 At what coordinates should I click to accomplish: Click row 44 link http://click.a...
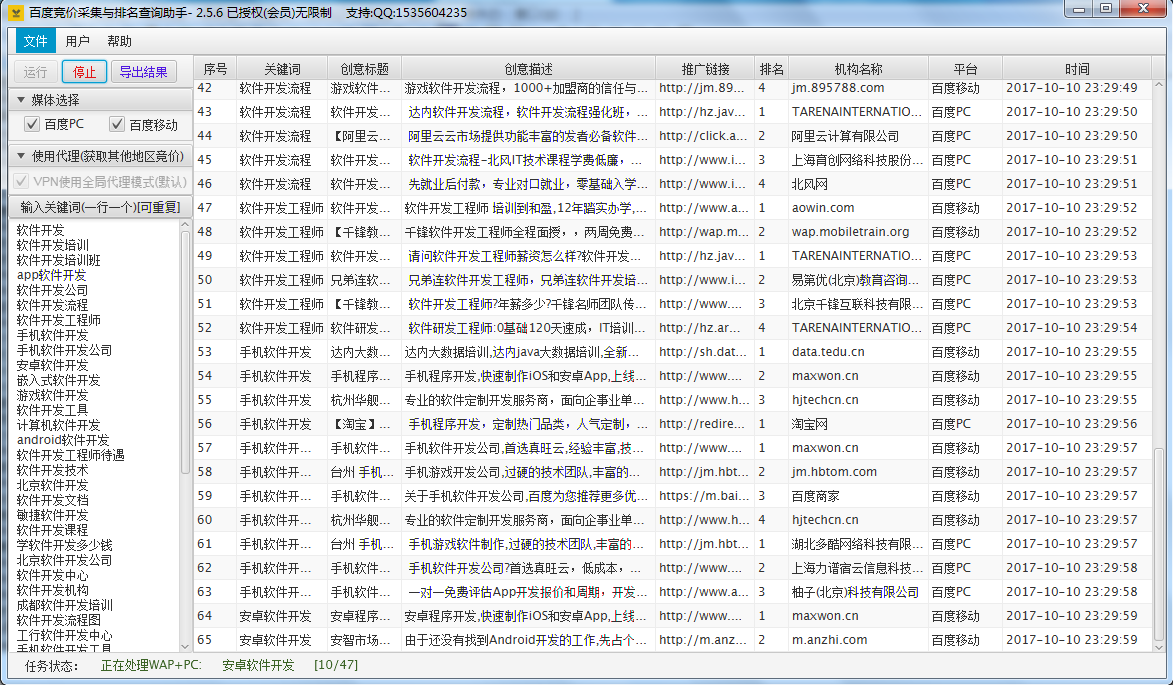click(x=703, y=136)
